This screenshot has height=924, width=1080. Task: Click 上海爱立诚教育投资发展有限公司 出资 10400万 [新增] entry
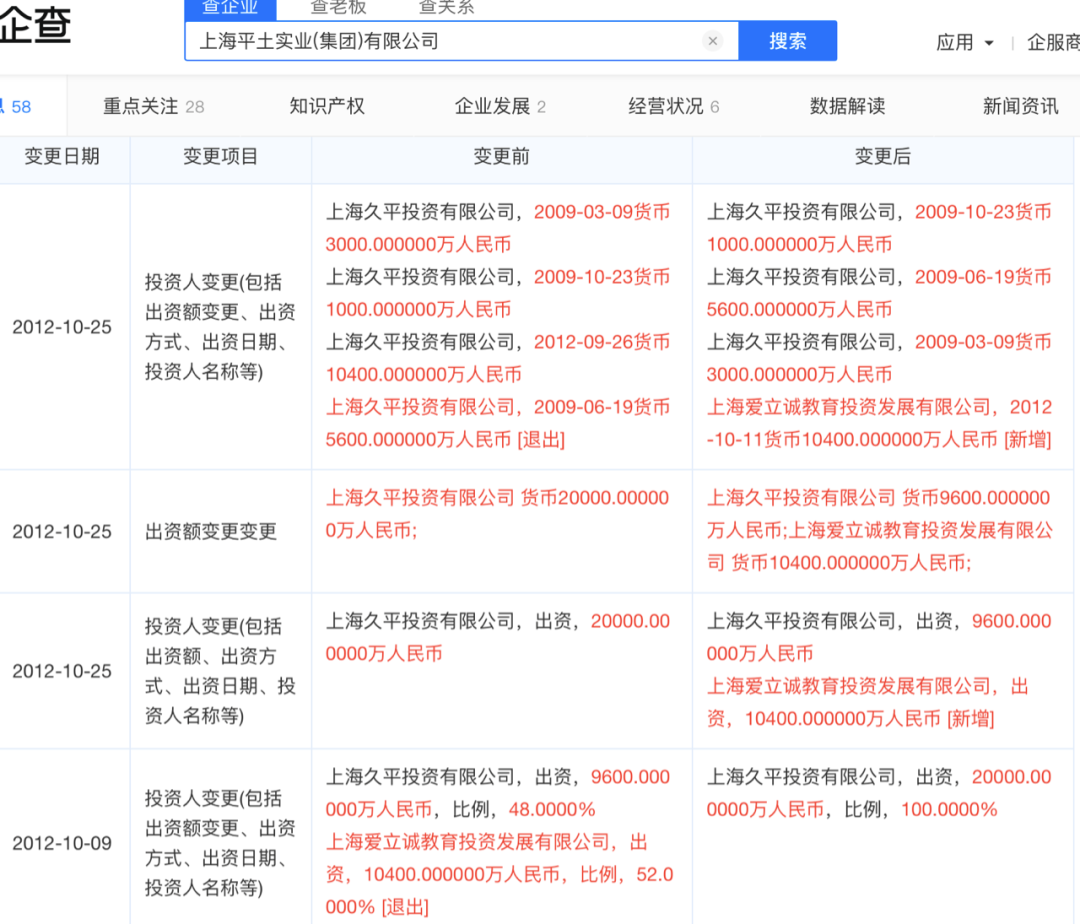[867, 702]
